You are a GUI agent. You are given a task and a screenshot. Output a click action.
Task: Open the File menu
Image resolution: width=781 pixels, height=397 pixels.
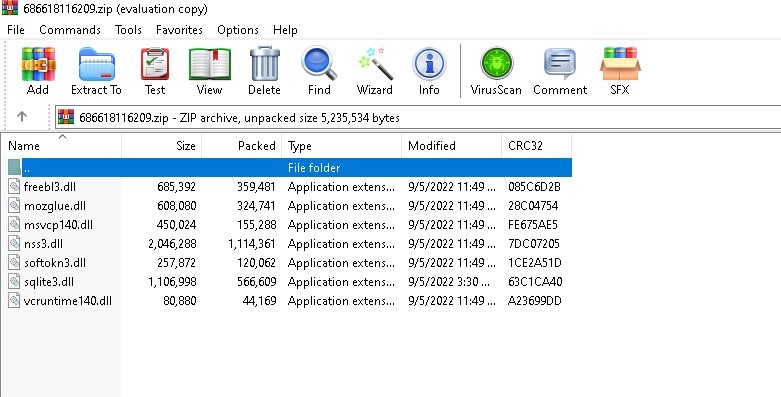click(x=16, y=30)
